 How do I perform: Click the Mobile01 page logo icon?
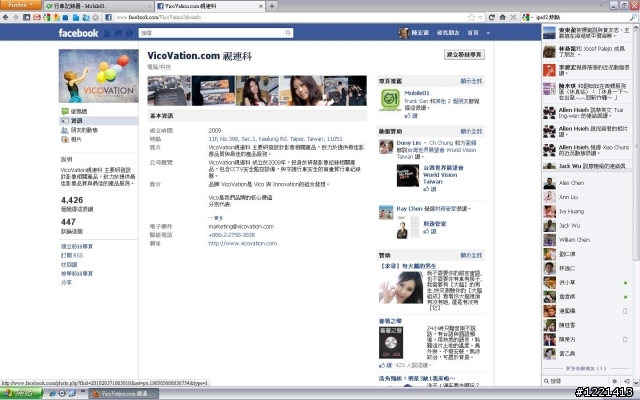click(x=390, y=100)
